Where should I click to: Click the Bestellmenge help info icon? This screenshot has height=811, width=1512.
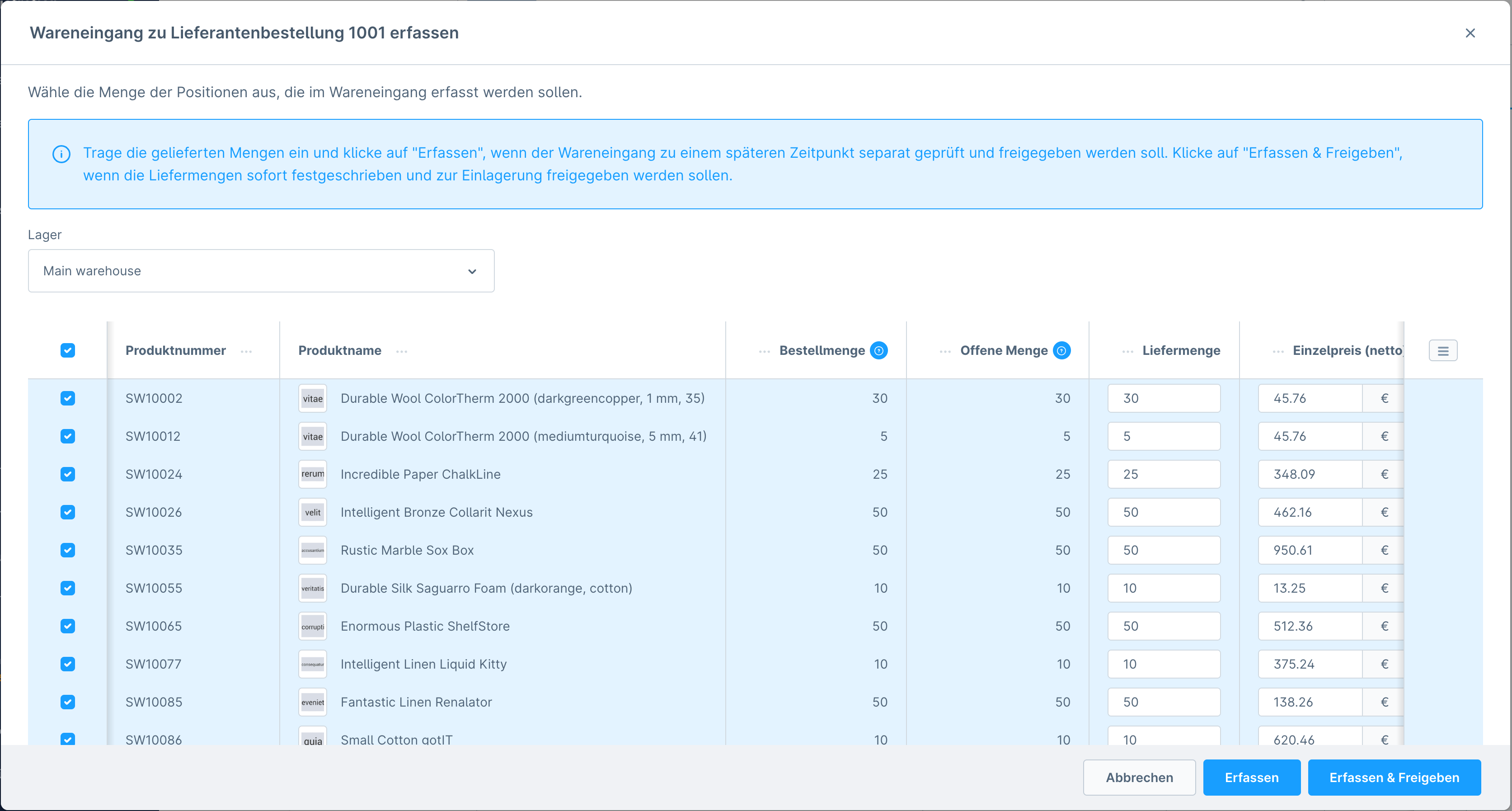[x=878, y=351]
